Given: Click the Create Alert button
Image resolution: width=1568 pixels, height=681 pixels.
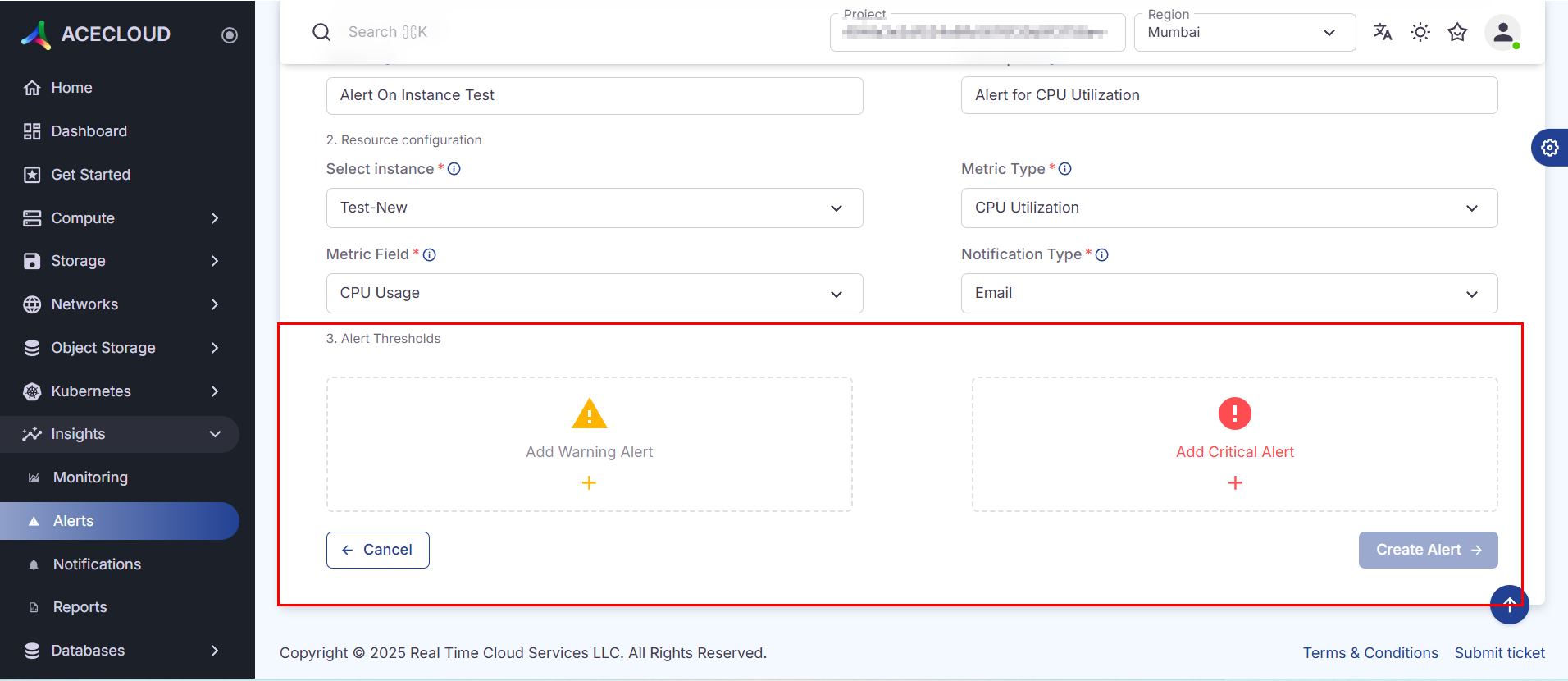Looking at the screenshot, I should pyautogui.click(x=1427, y=550).
